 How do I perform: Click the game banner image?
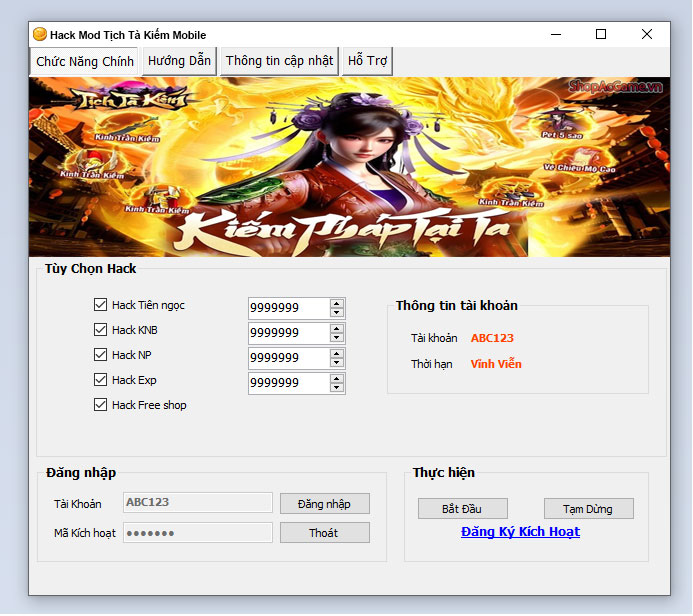click(349, 167)
